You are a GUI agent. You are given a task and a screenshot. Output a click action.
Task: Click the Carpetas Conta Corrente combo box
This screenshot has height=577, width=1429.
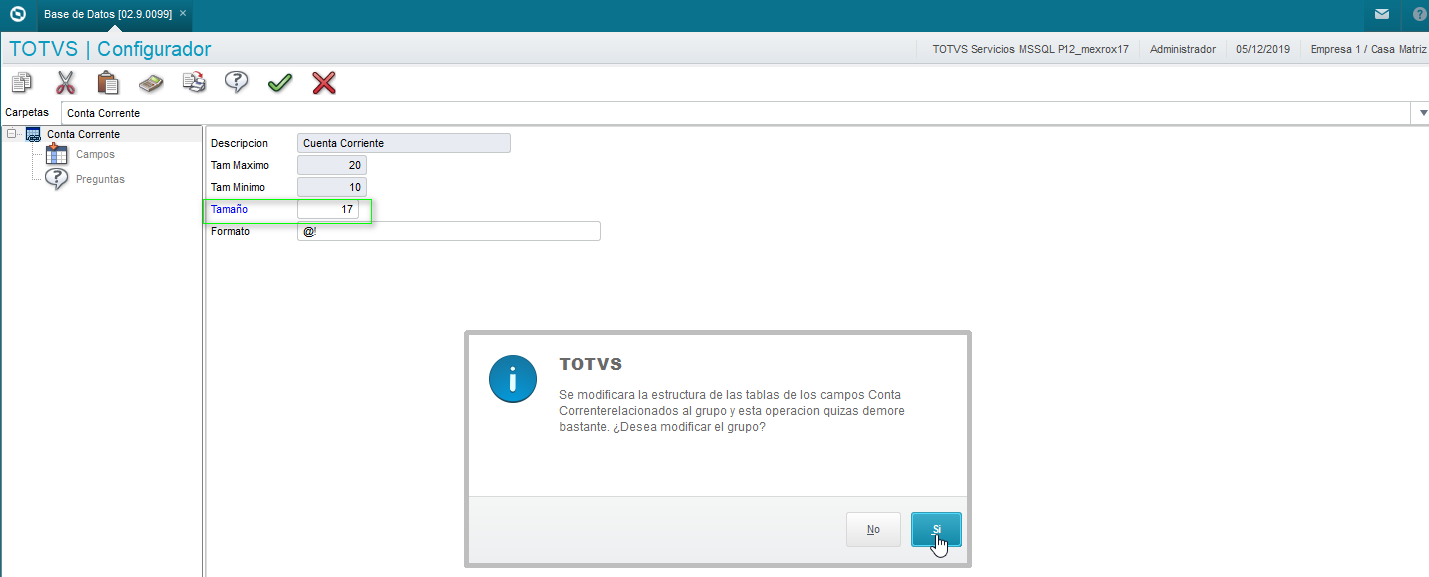[x=745, y=113]
